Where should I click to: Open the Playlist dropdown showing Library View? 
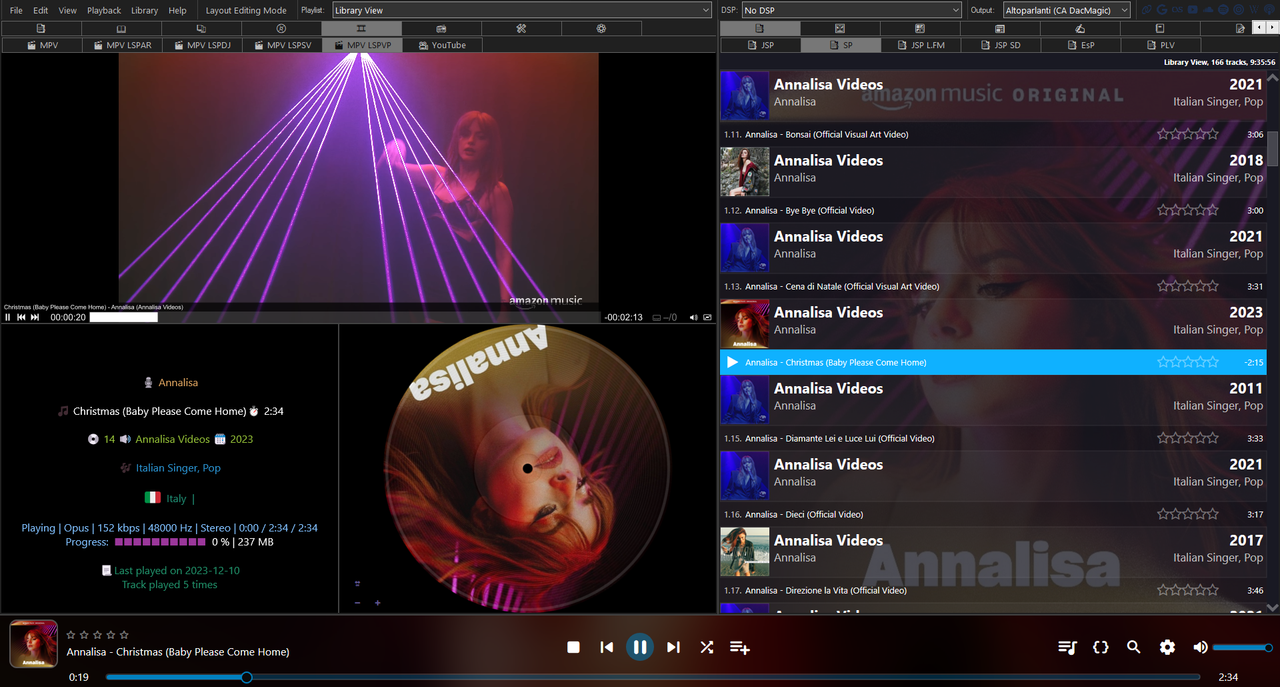point(521,10)
